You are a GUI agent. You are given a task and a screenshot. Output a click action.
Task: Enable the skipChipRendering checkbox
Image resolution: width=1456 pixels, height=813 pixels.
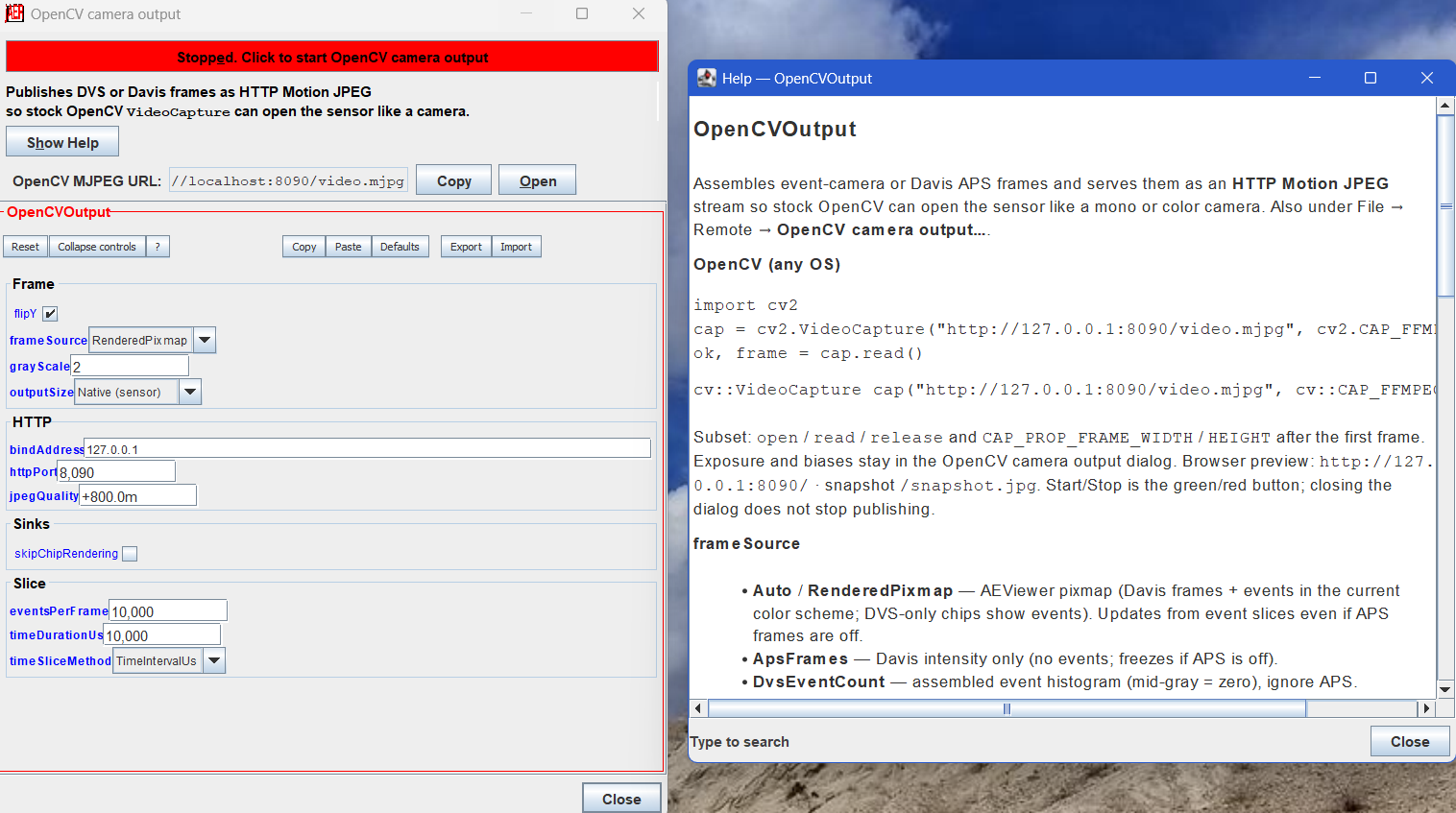(x=130, y=554)
